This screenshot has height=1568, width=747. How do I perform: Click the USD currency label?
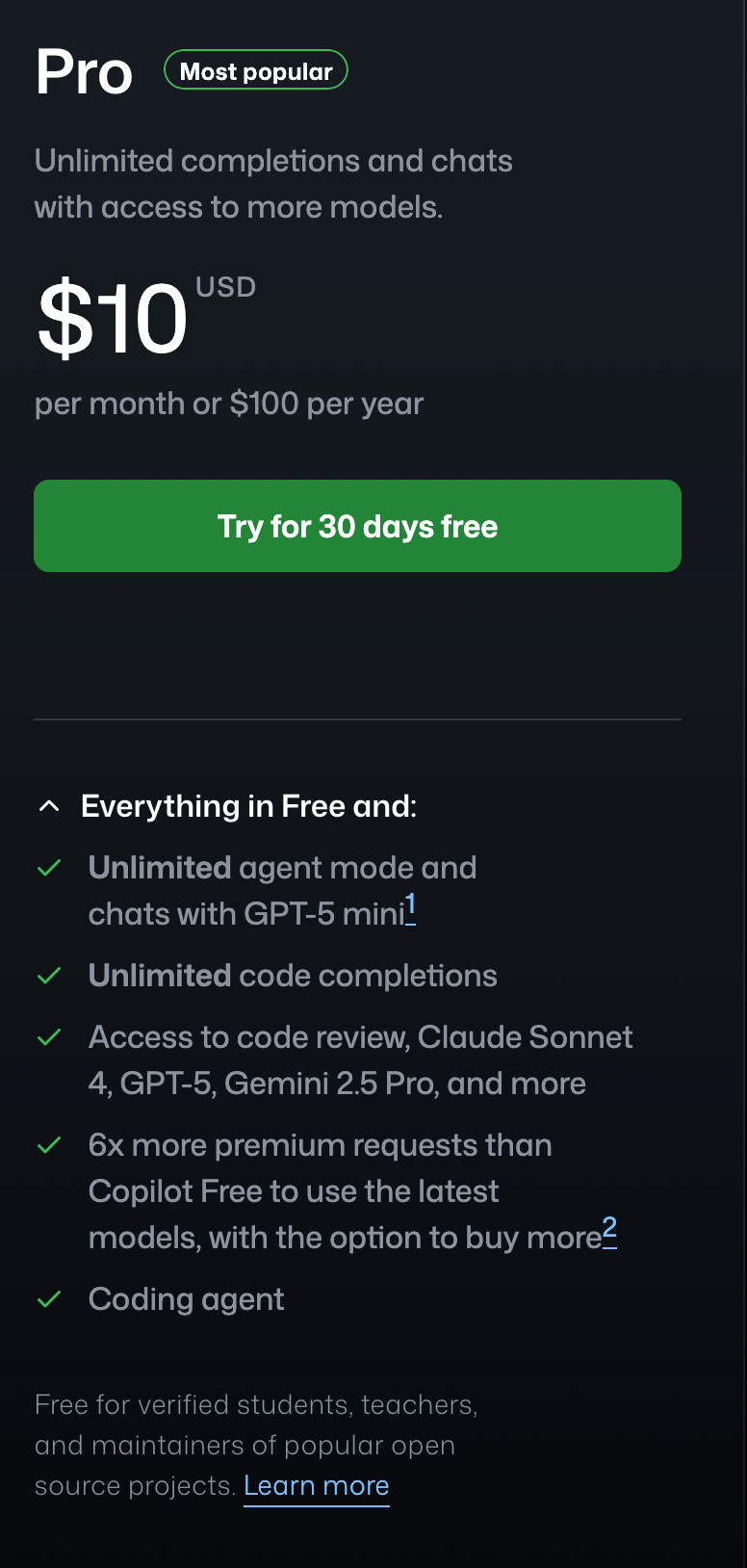225,287
